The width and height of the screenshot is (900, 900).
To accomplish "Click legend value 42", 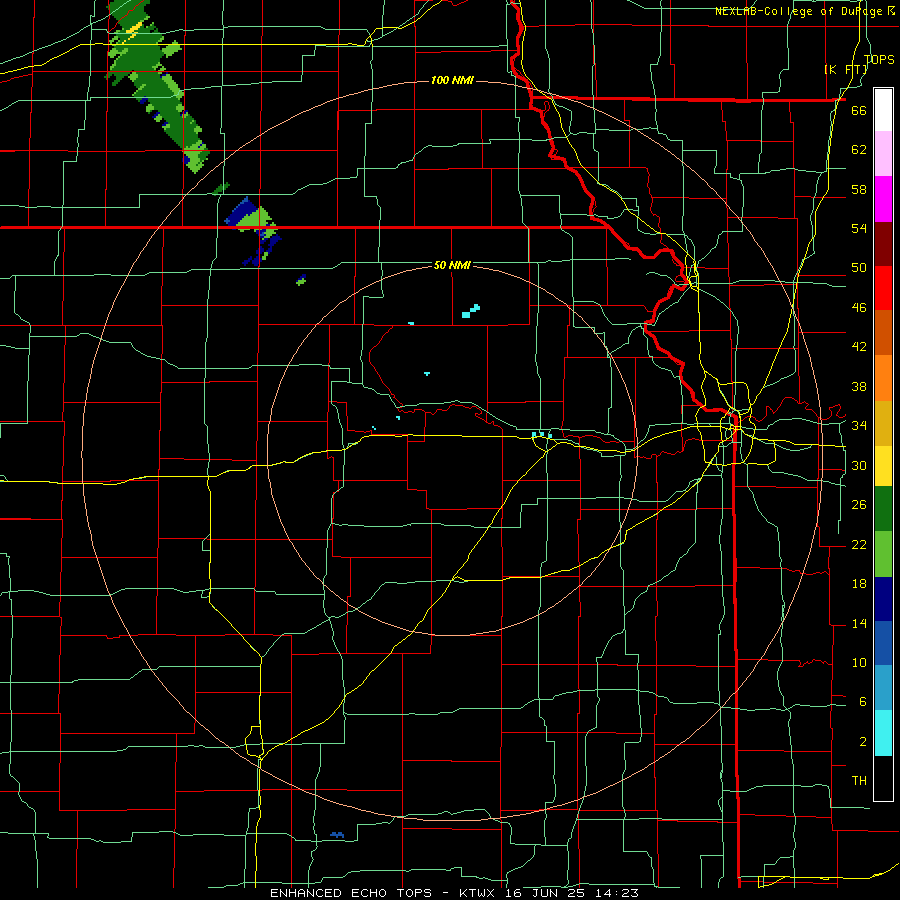I will pyautogui.click(x=859, y=346).
